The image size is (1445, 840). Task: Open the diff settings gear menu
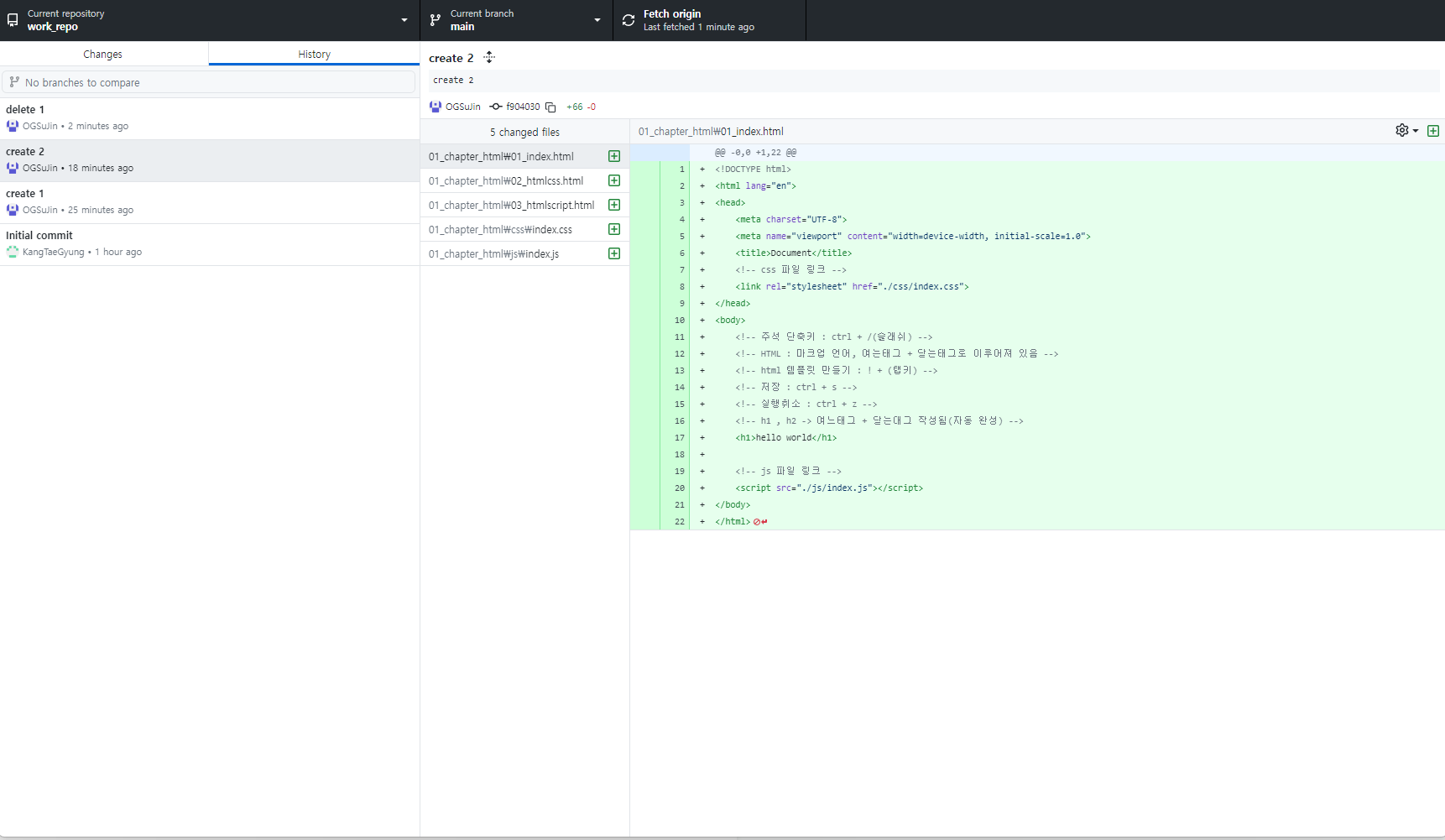click(1406, 131)
